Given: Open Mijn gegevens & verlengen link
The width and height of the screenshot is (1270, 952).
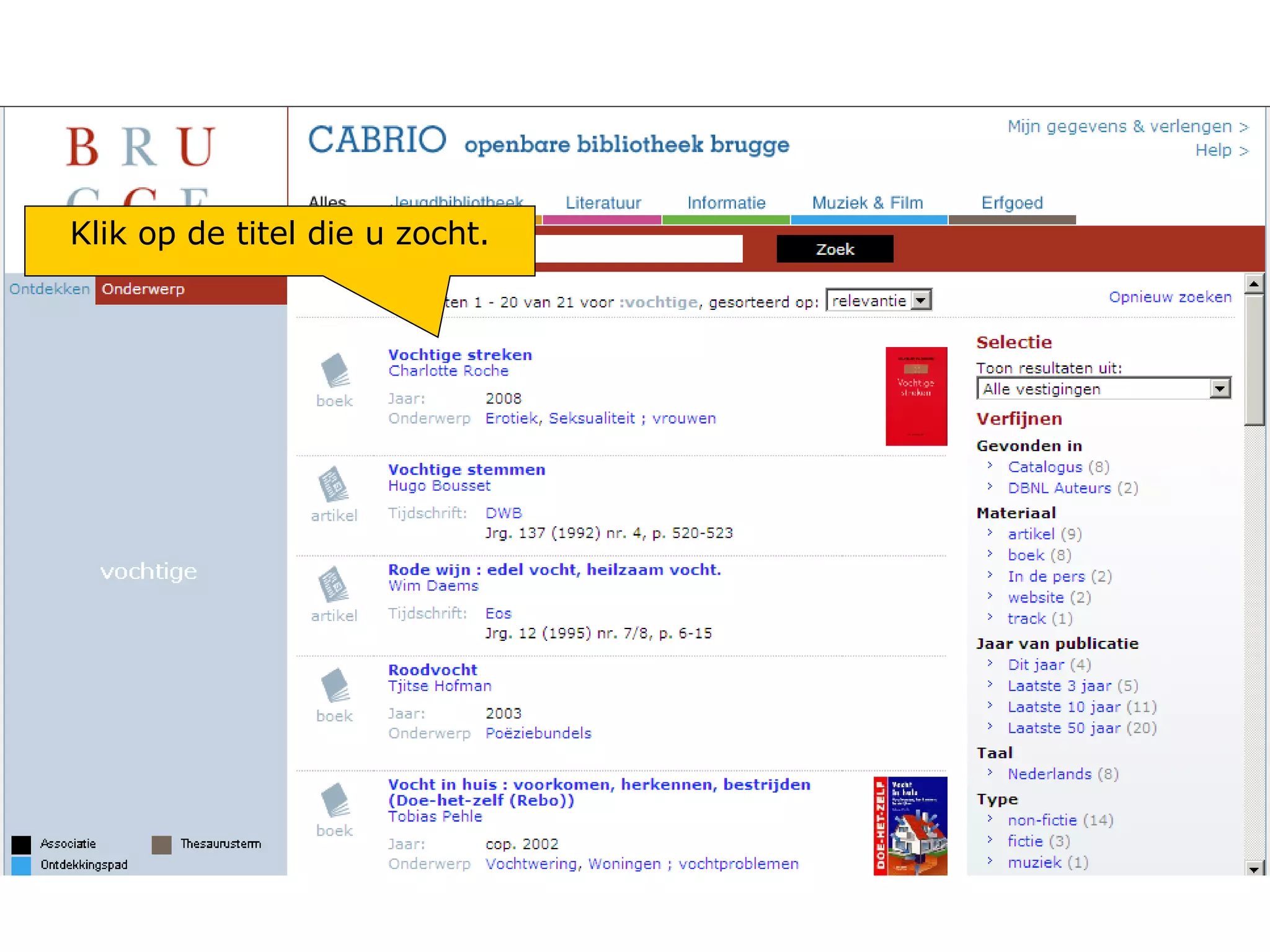Looking at the screenshot, I should pos(1127,126).
